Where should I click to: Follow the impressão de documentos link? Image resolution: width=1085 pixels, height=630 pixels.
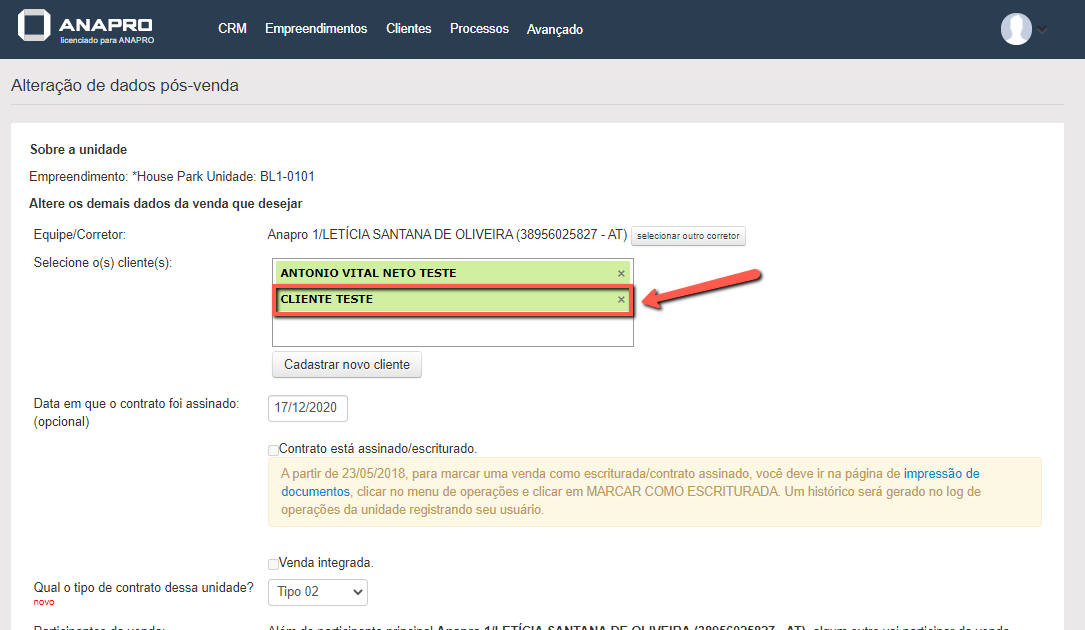(x=941, y=474)
